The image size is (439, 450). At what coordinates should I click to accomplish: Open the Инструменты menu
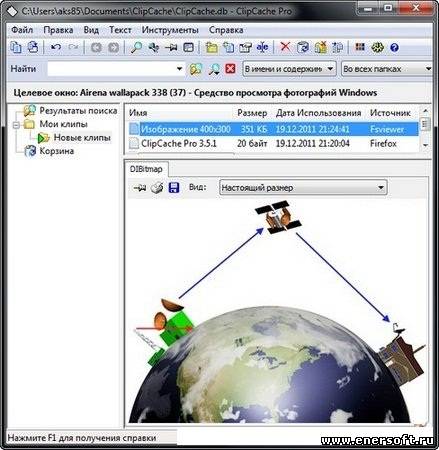[170, 30]
